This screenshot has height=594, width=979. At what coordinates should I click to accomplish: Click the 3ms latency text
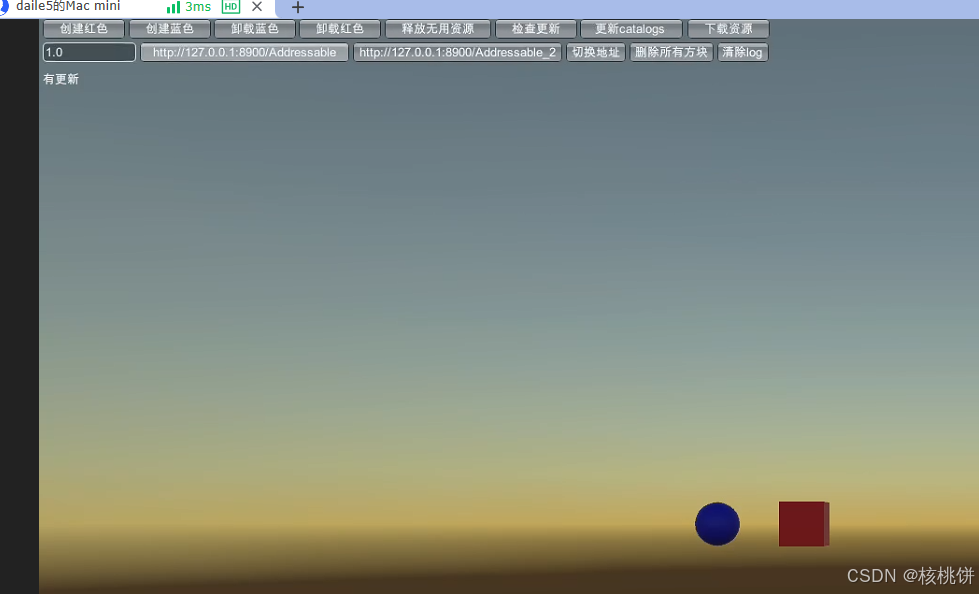point(198,7)
